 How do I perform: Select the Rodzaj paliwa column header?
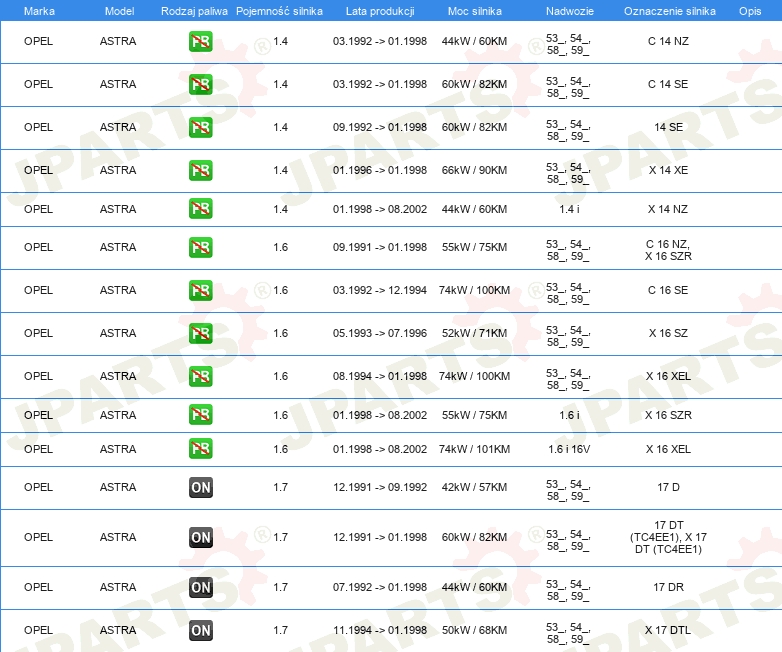pyautogui.click(x=194, y=11)
